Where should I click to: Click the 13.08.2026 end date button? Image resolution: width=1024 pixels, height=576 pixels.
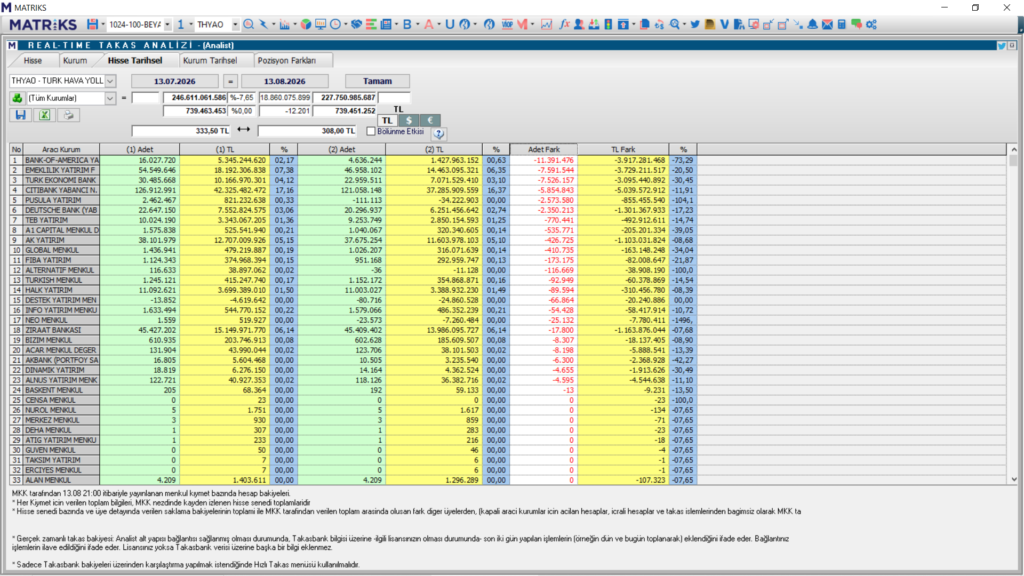click(x=285, y=81)
